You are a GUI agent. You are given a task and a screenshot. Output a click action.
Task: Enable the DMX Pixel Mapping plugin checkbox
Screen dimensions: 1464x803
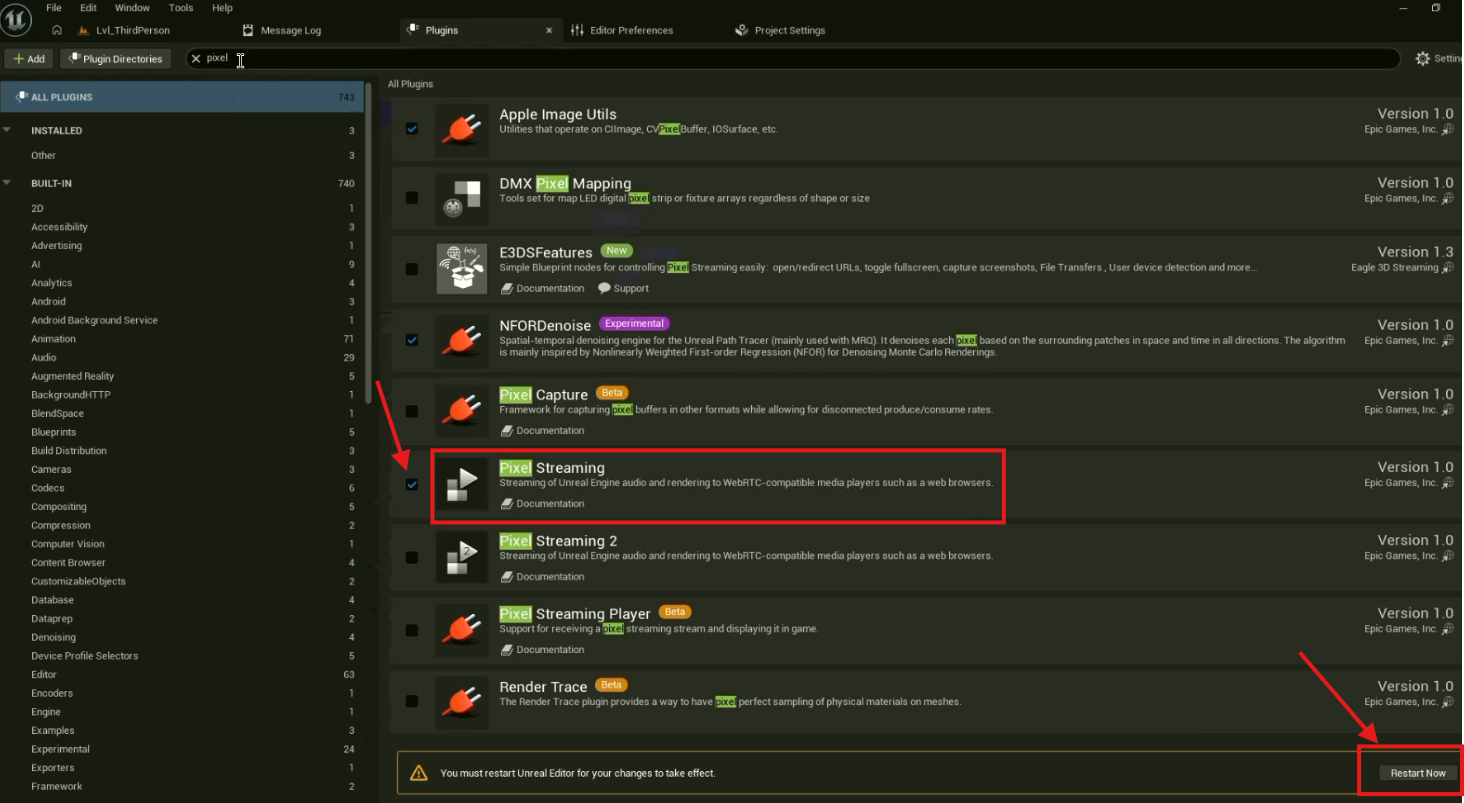412,198
